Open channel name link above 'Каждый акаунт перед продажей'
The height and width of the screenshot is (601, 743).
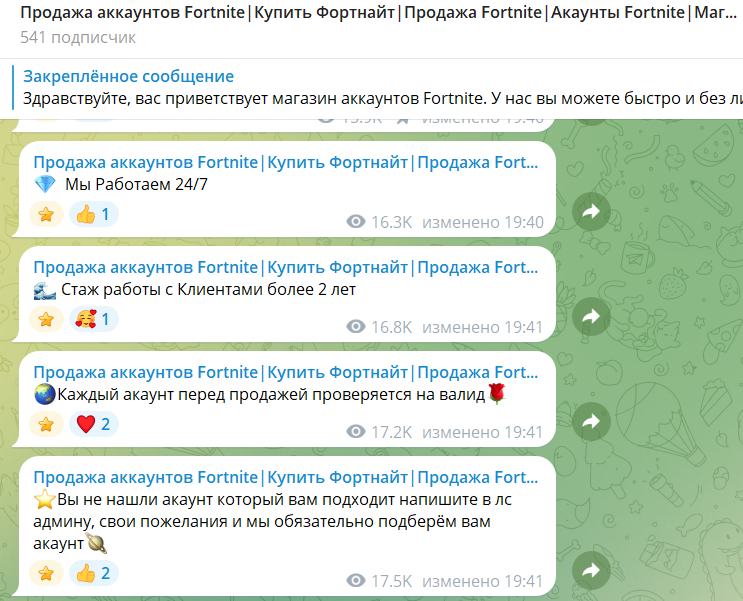(286, 373)
